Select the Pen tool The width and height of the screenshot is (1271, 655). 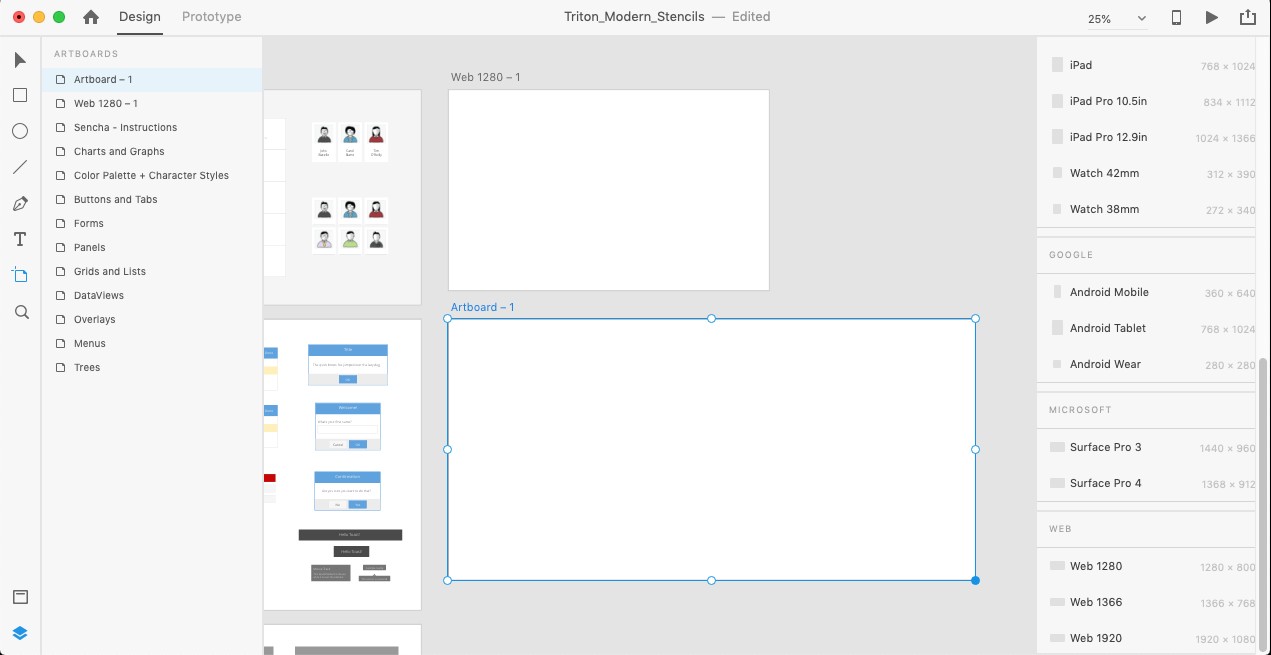coord(20,204)
